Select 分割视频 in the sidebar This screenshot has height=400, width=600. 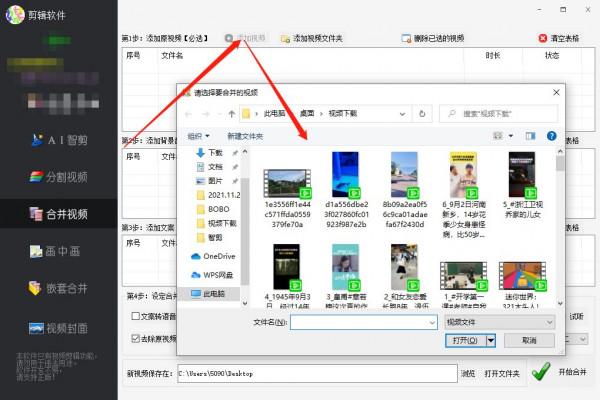(59, 177)
